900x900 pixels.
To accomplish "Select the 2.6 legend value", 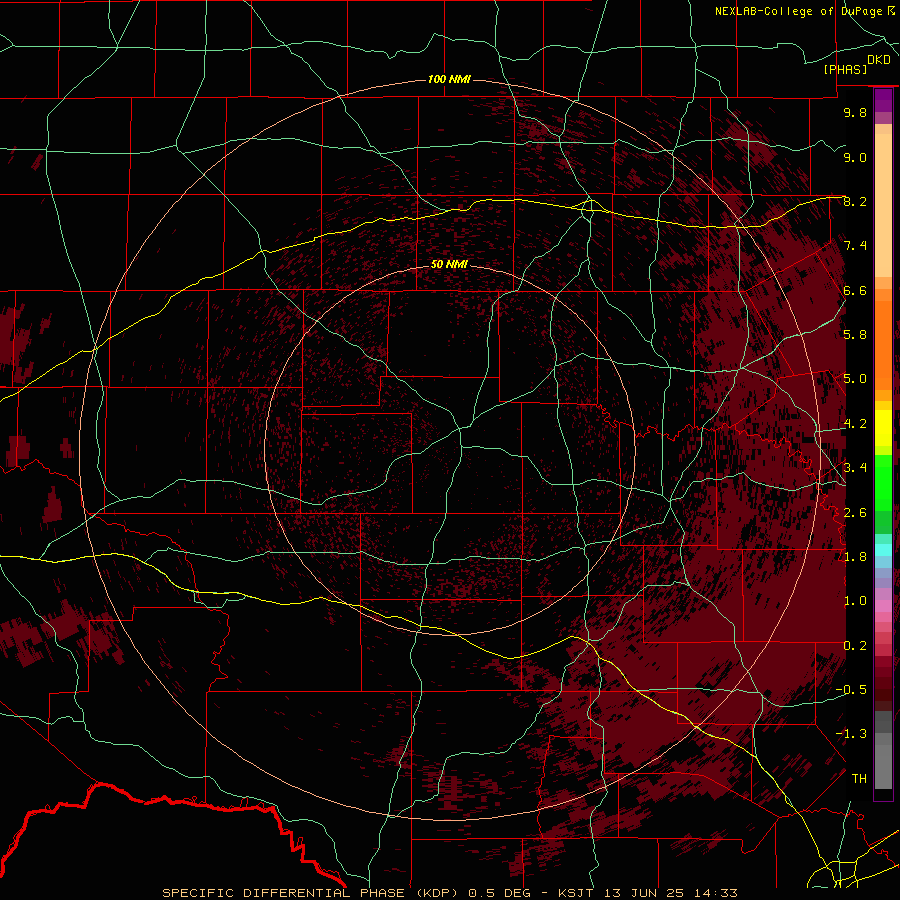I will (x=855, y=513).
